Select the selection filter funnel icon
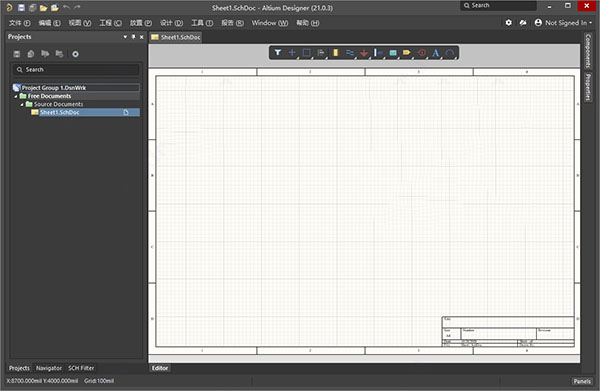Image resolution: width=600 pixels, height=391 pixels. (278, 53)
